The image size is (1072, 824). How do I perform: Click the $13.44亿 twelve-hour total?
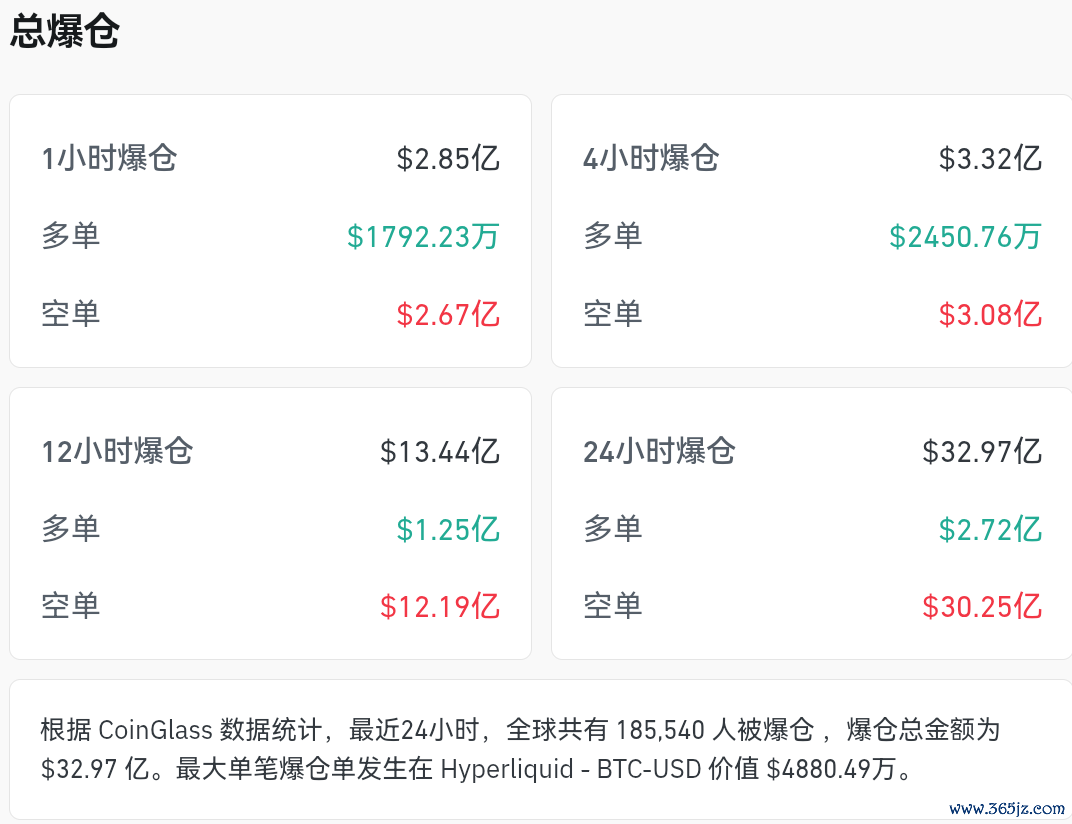tap(440, 452)
